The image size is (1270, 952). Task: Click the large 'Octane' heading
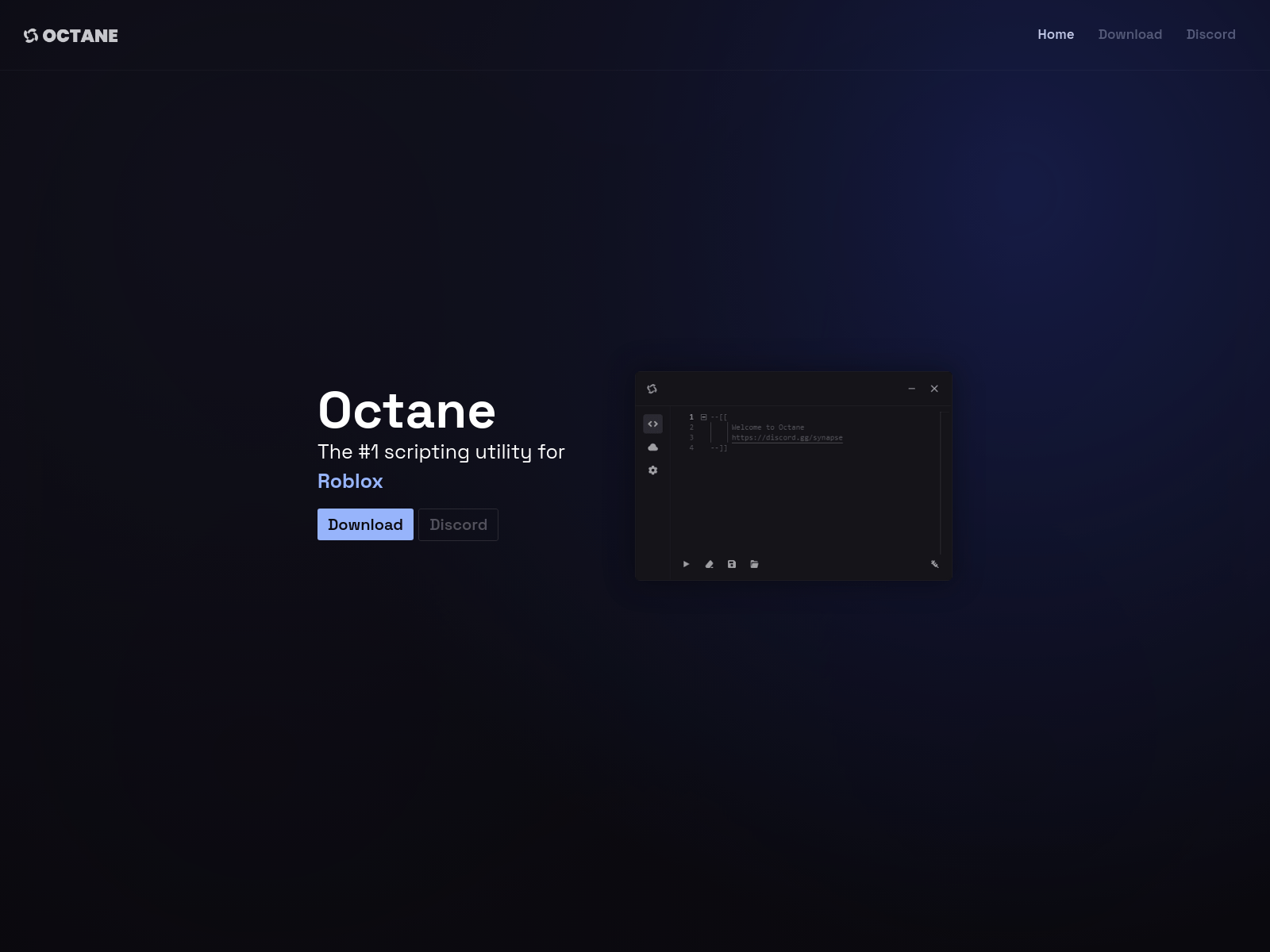[406, 411]
